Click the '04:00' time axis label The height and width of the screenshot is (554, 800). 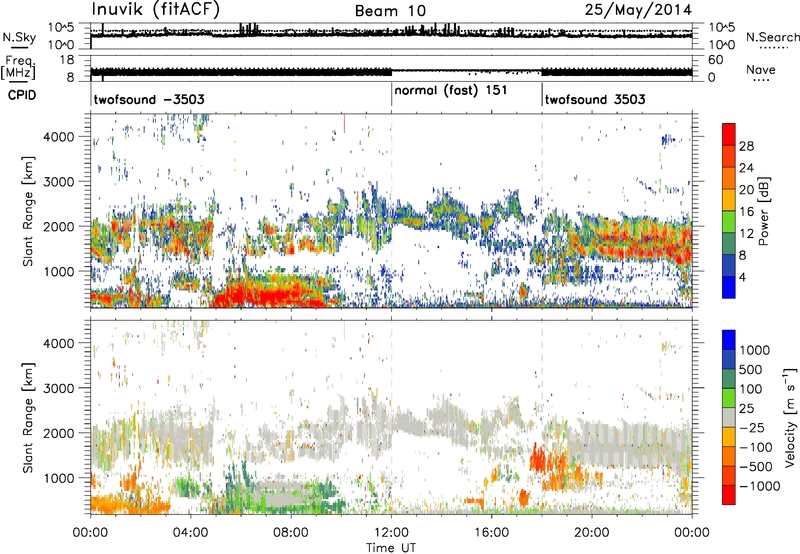[x=190, y=533]
